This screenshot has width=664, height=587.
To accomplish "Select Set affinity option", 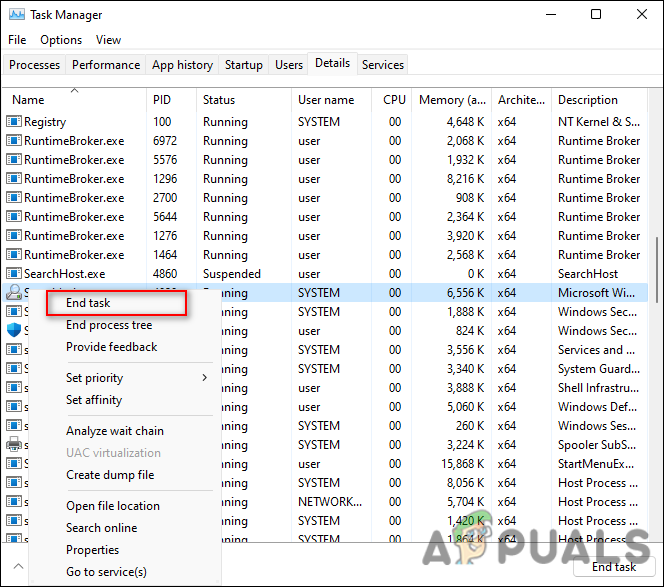I will click(x=94, y=400).
